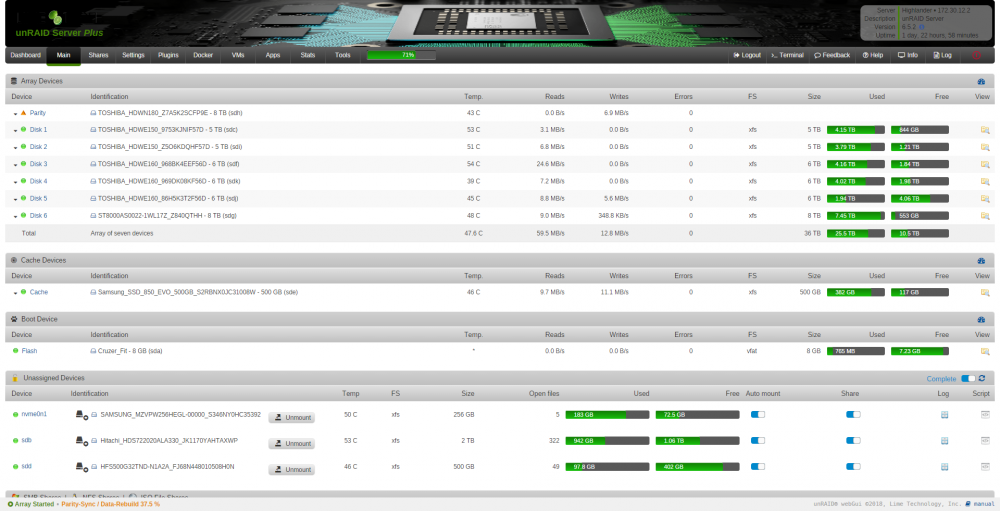Click the drive settings icon for SAMSUNG_MZVPW256HEGL
This screenshot has height=511, width=1000.
(82, 415)
